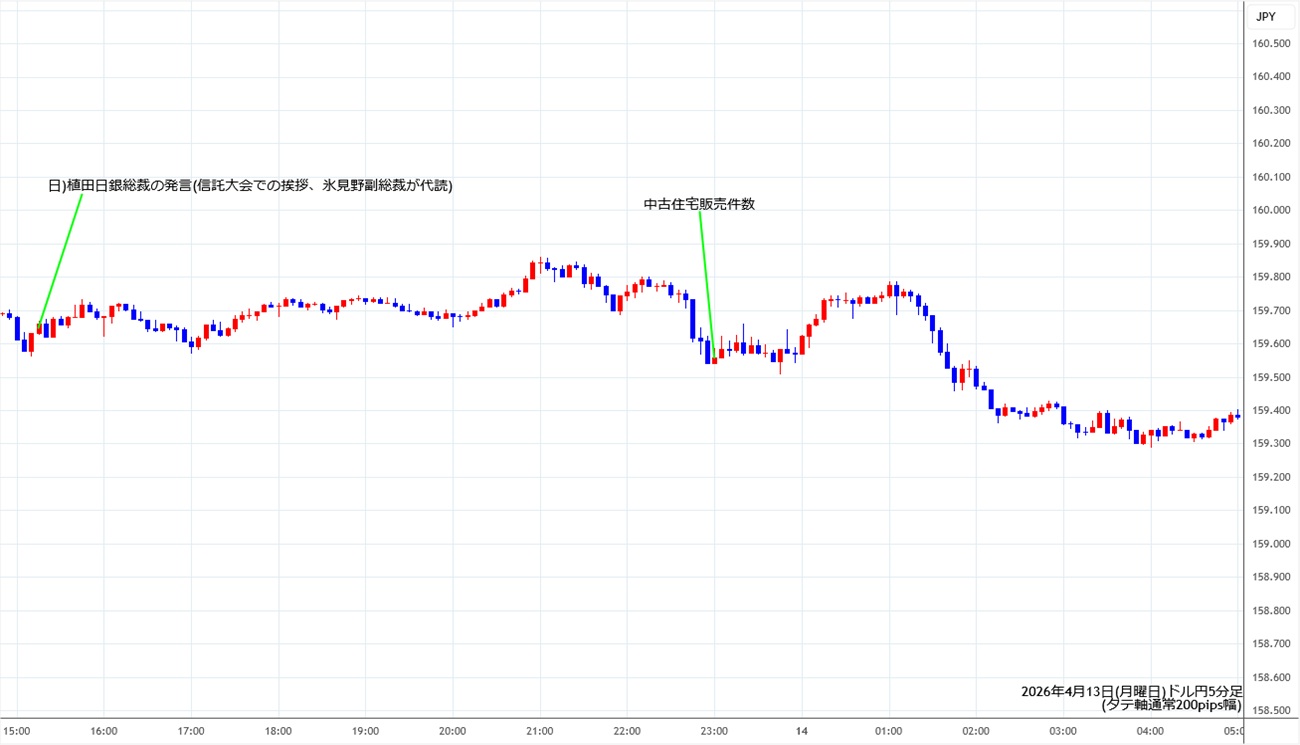Click the 160.000 price axis label

pos(1269,210)
